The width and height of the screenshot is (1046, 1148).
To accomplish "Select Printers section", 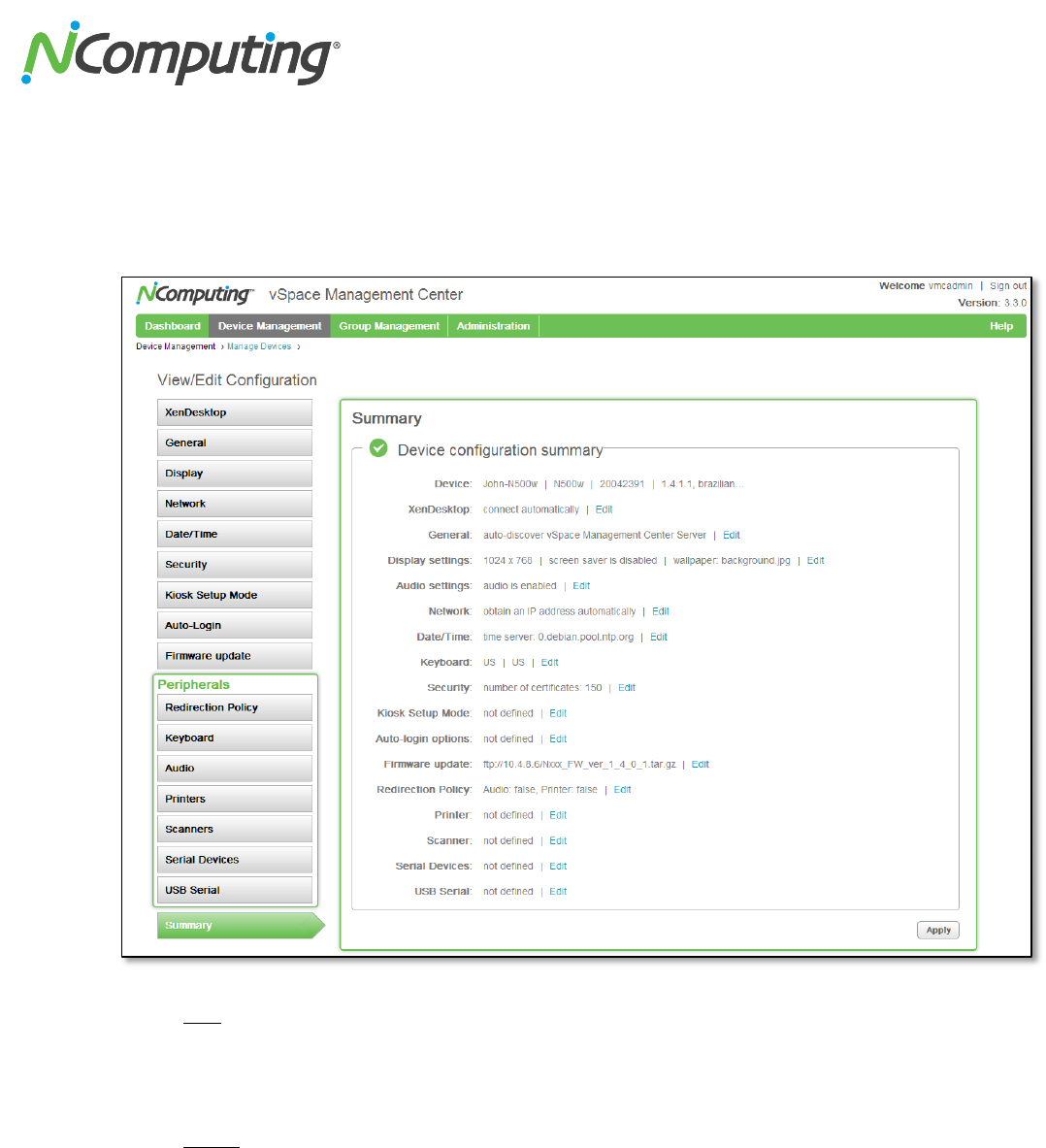I will point(234,799).
